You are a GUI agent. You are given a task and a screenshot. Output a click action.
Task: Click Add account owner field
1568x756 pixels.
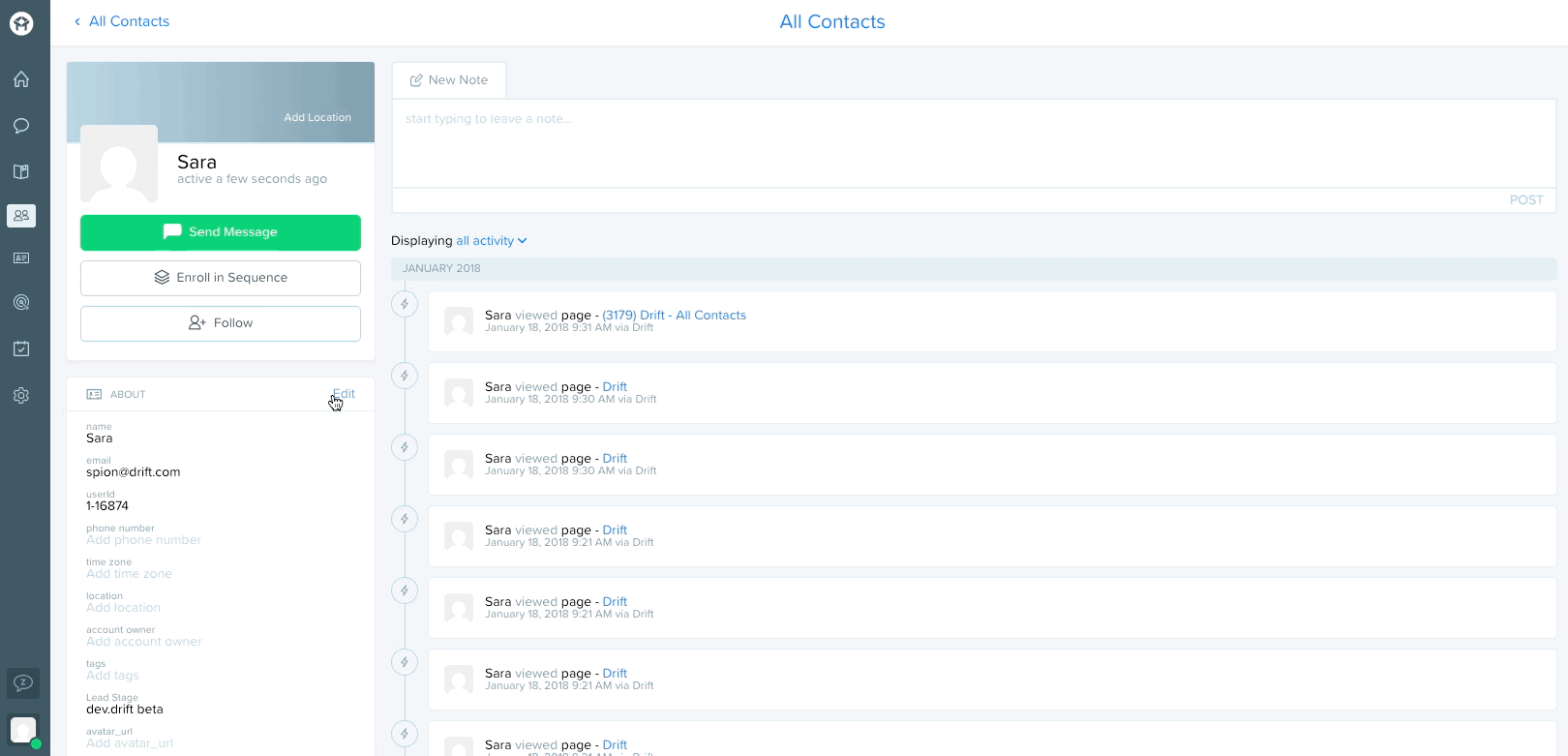[x=143, y=642]
